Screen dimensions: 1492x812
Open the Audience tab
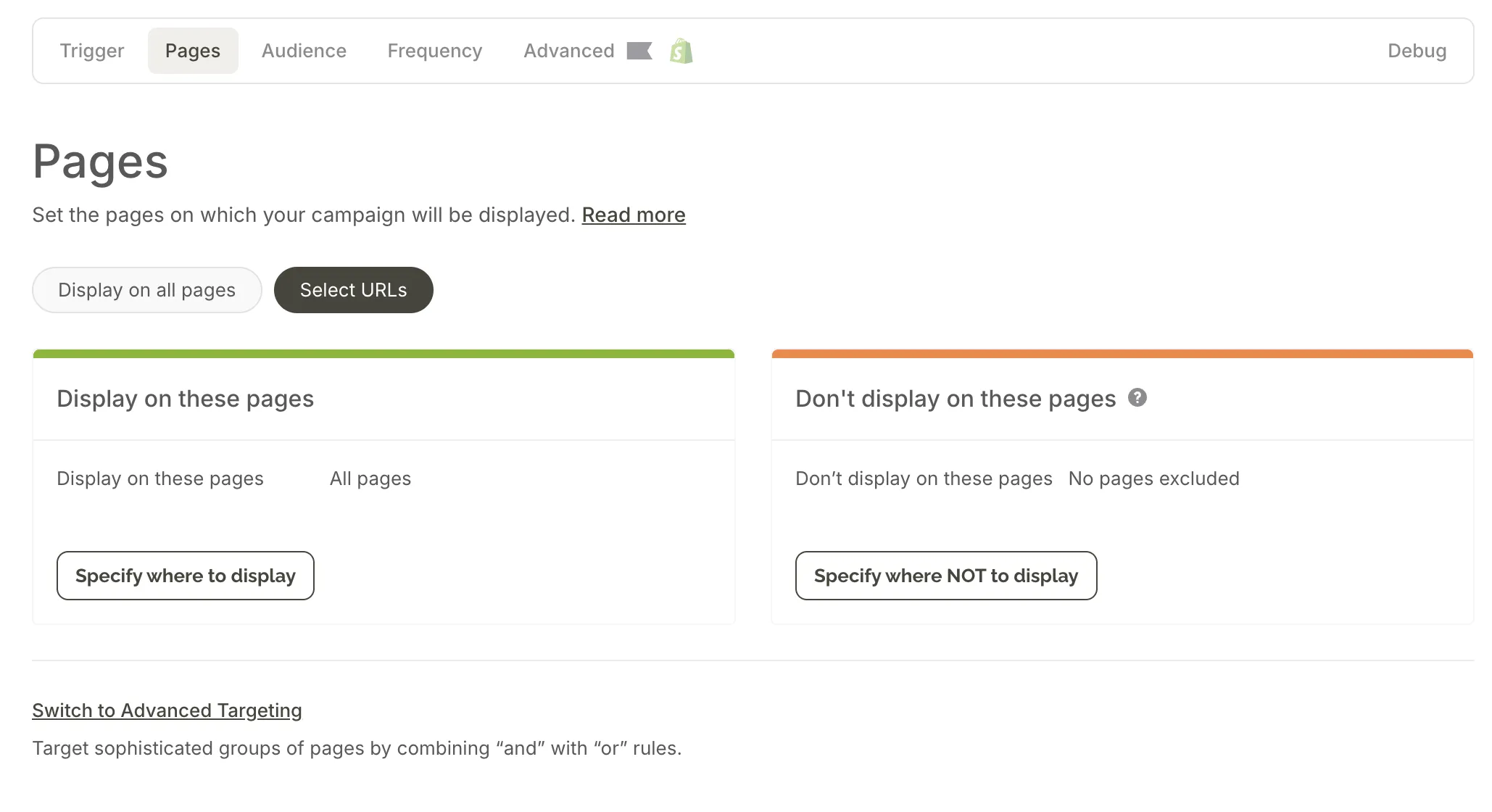coord(304,51)
